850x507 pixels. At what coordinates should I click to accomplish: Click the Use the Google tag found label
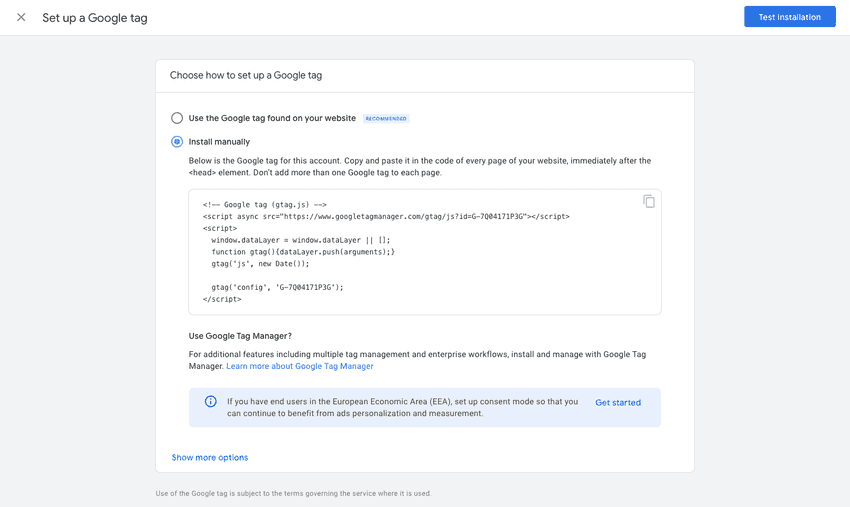272,118
